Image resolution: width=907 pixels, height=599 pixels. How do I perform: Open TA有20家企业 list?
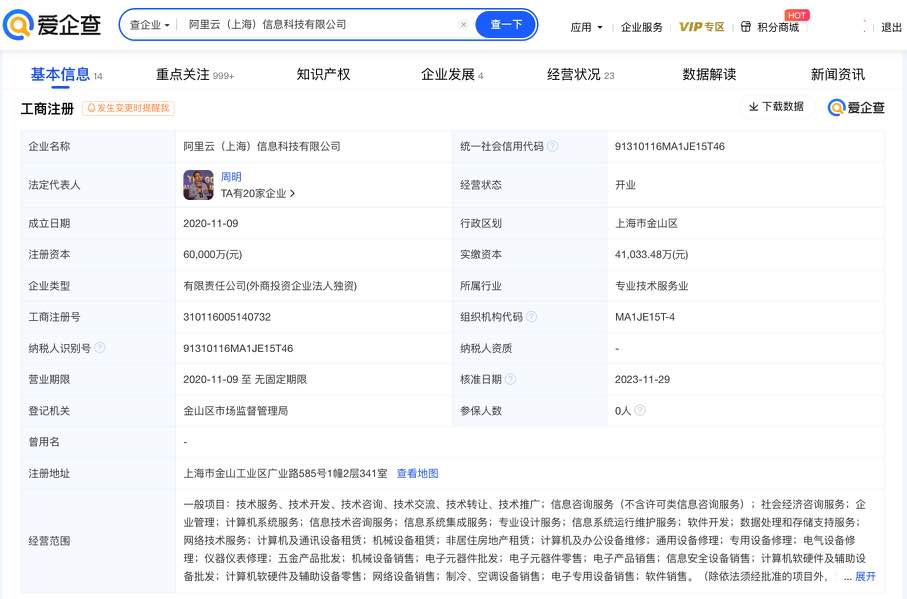[x=258, y=193]
